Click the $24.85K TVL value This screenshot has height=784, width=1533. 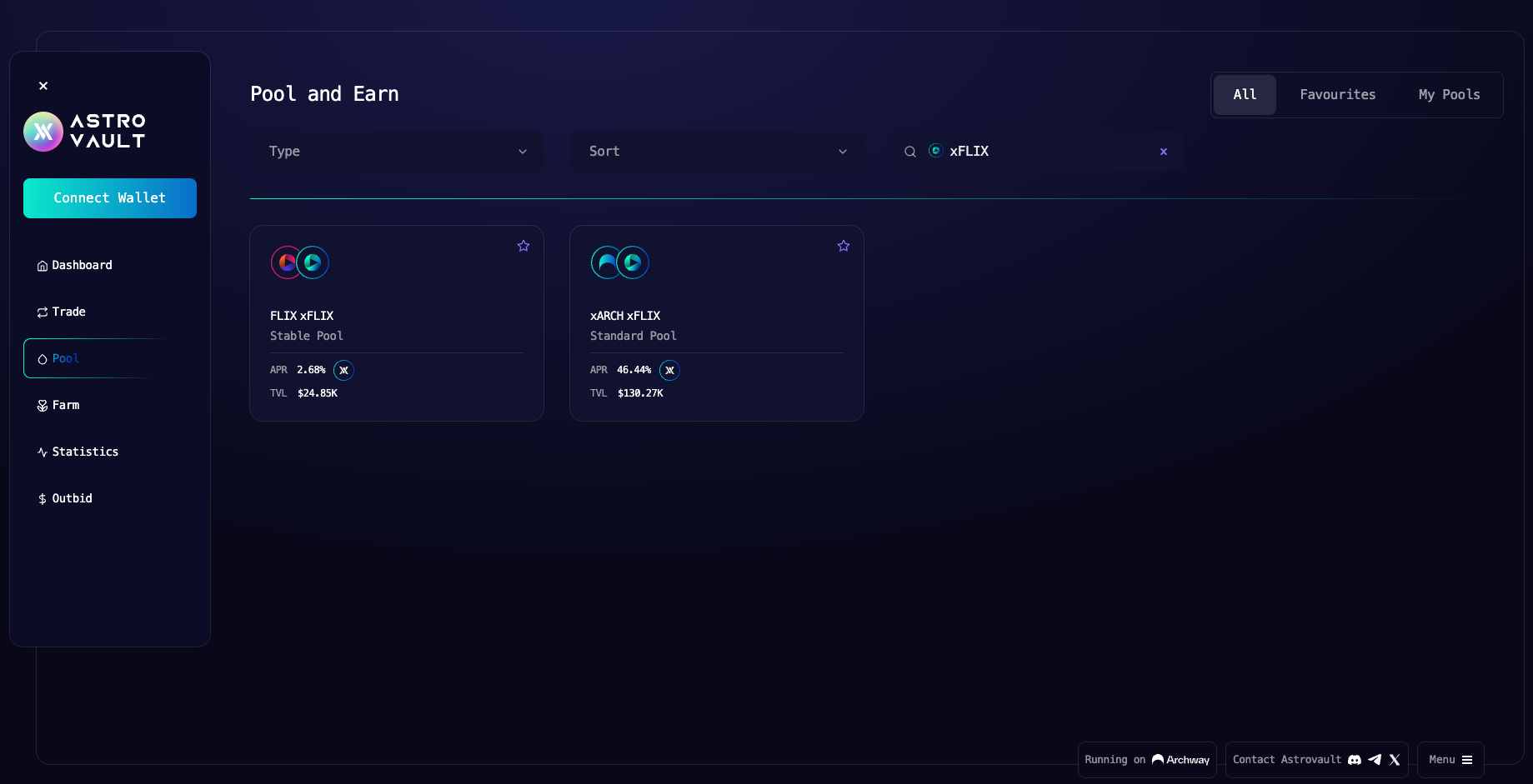(x=318, y=393)
